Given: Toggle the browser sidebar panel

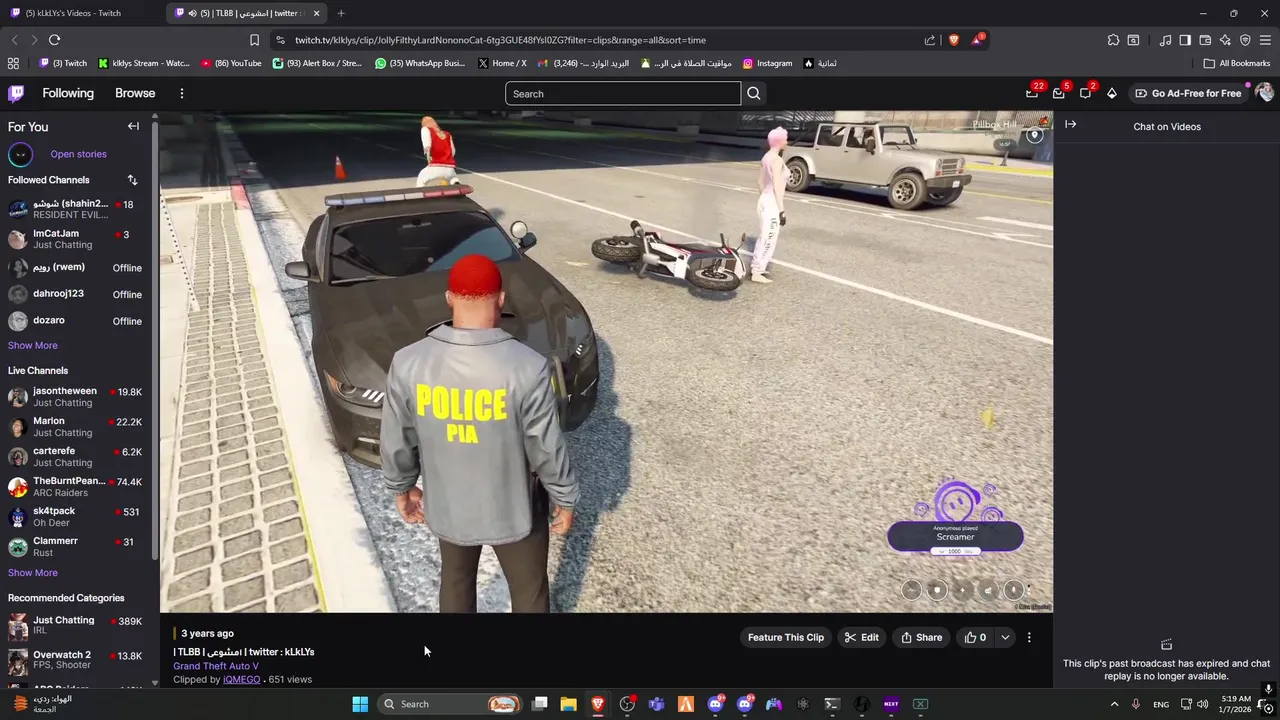Looking at the screenshot, I should coord(1185,40).
